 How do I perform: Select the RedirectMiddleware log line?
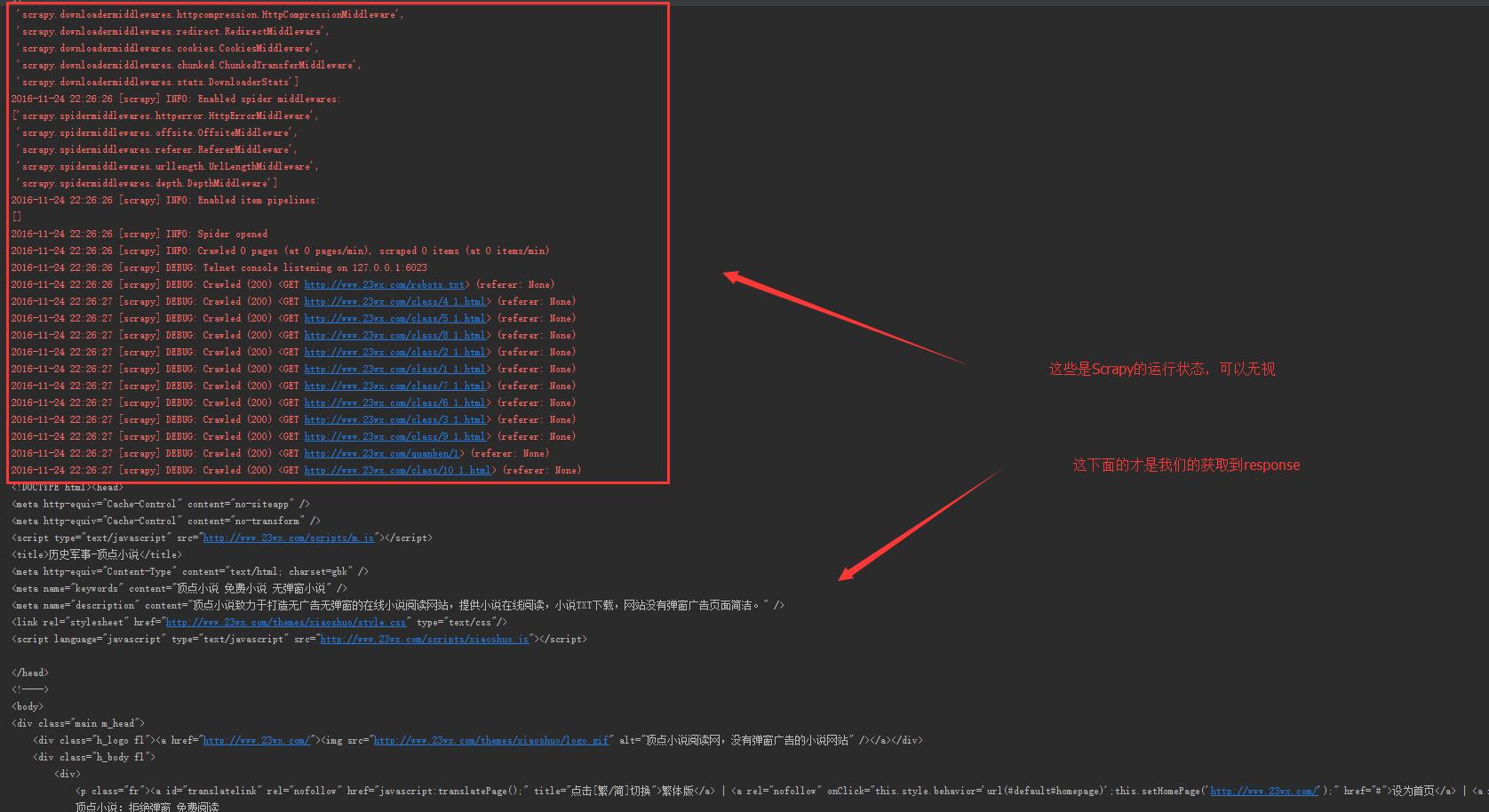tap(172, 31)
